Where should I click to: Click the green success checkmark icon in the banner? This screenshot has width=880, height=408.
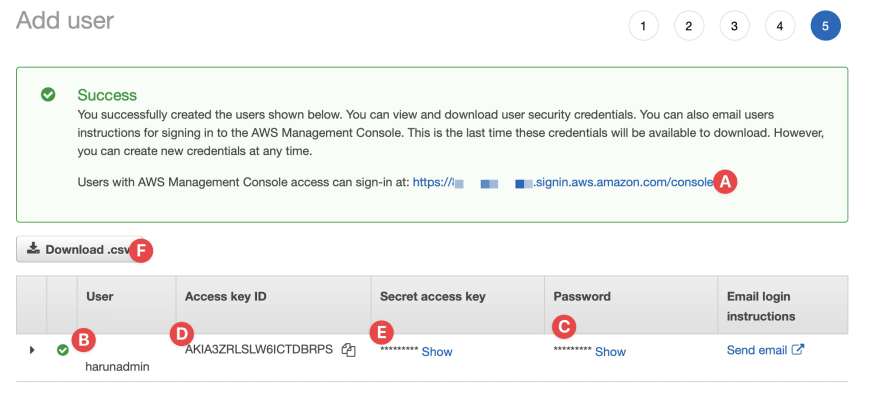(48, 94)
